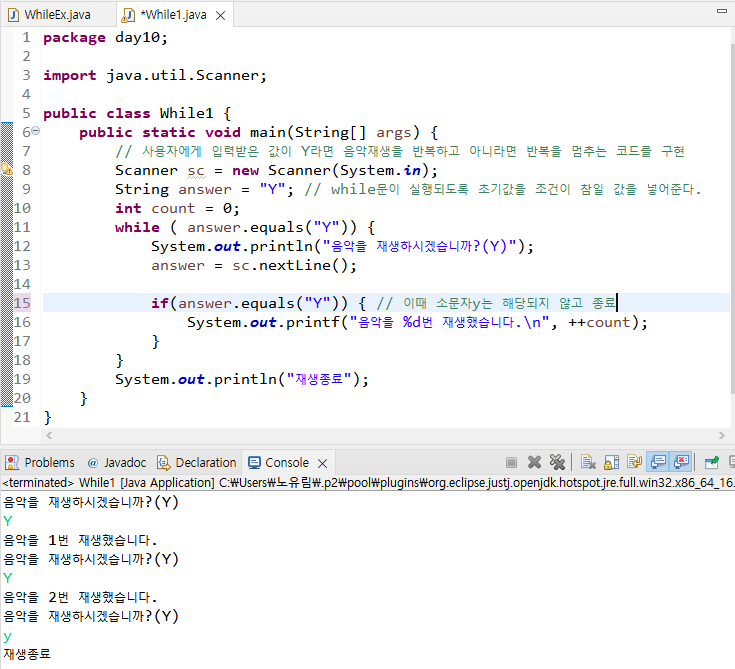Click console output '음악을 2번 재생했습니다.'
The width and height of the screenshot is (735, 669).
[80, 597]
